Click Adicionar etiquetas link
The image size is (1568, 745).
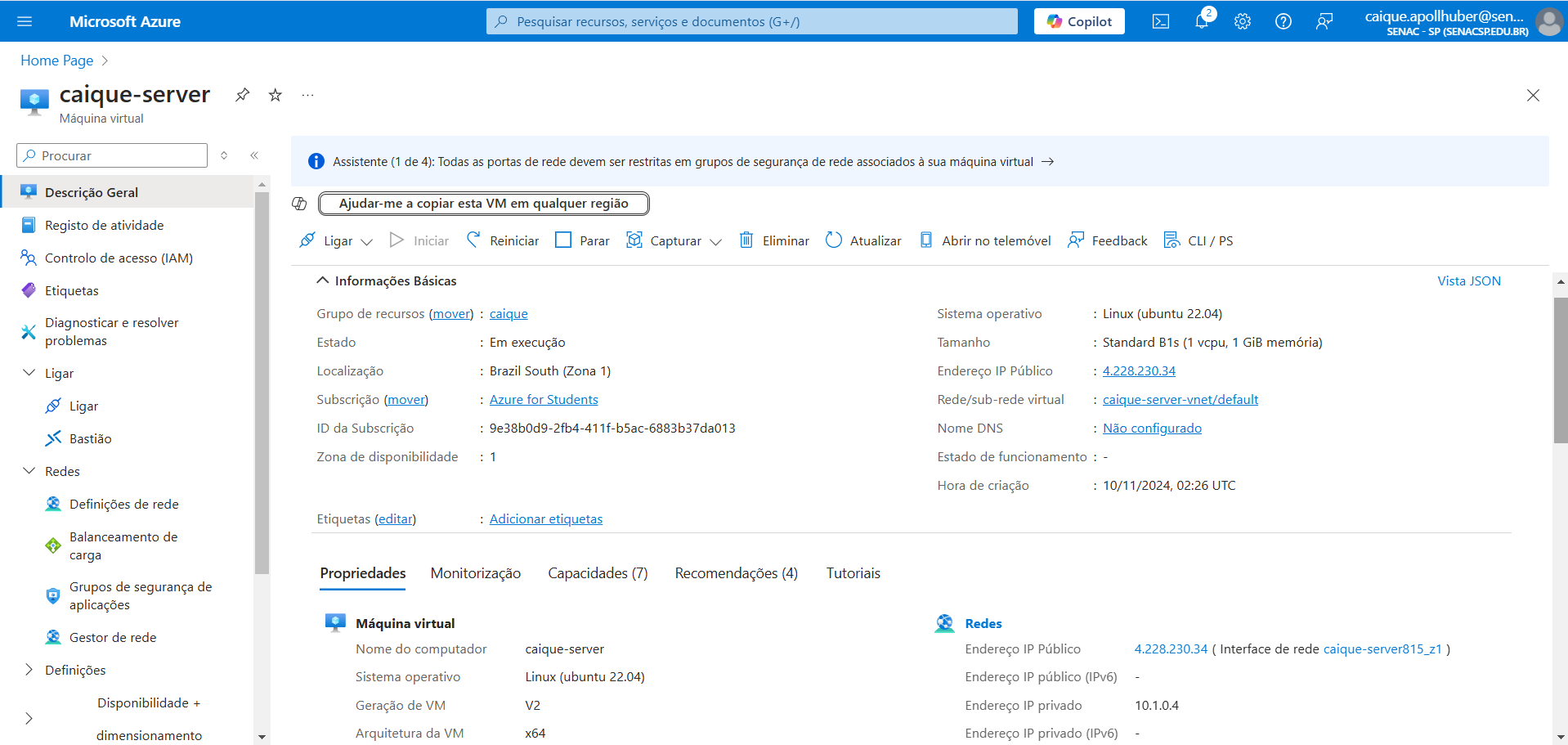(546, 519)
